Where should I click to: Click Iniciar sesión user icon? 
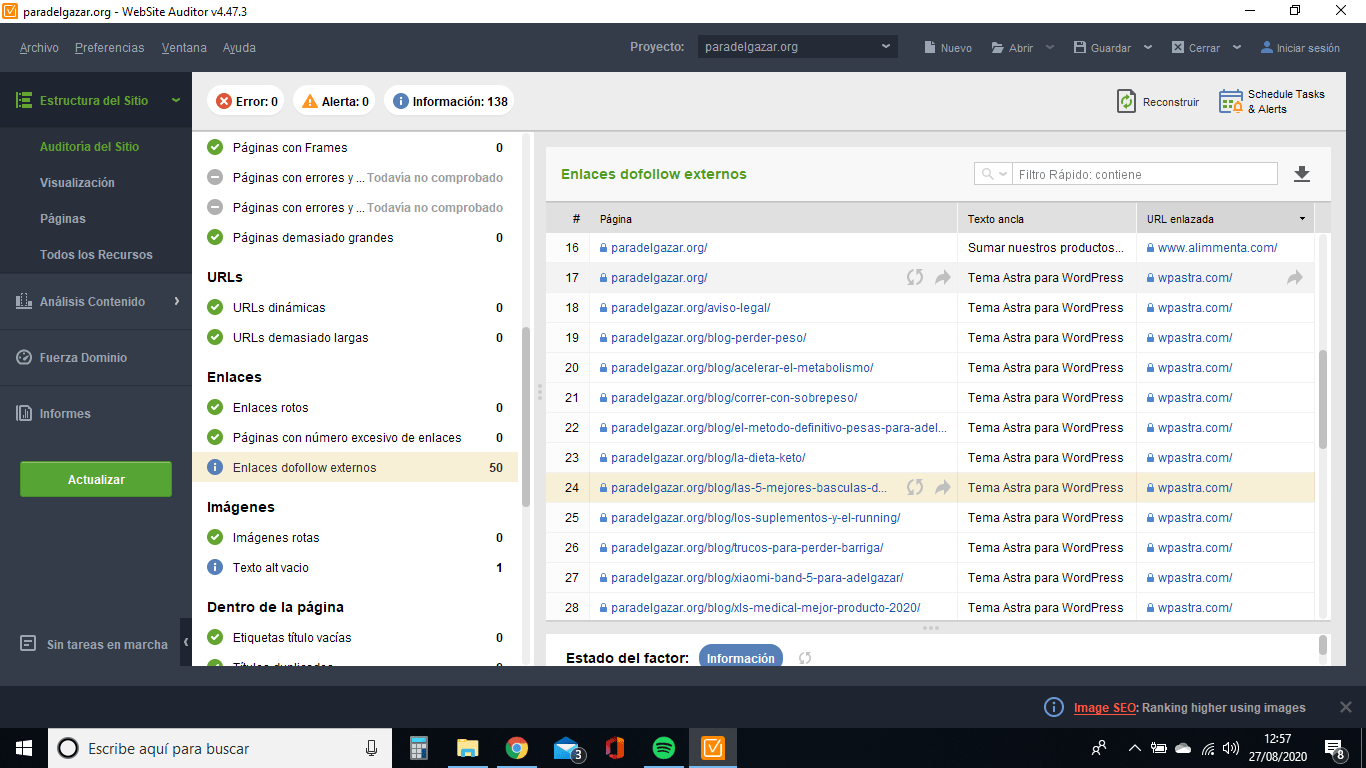tap(1267, 47)
